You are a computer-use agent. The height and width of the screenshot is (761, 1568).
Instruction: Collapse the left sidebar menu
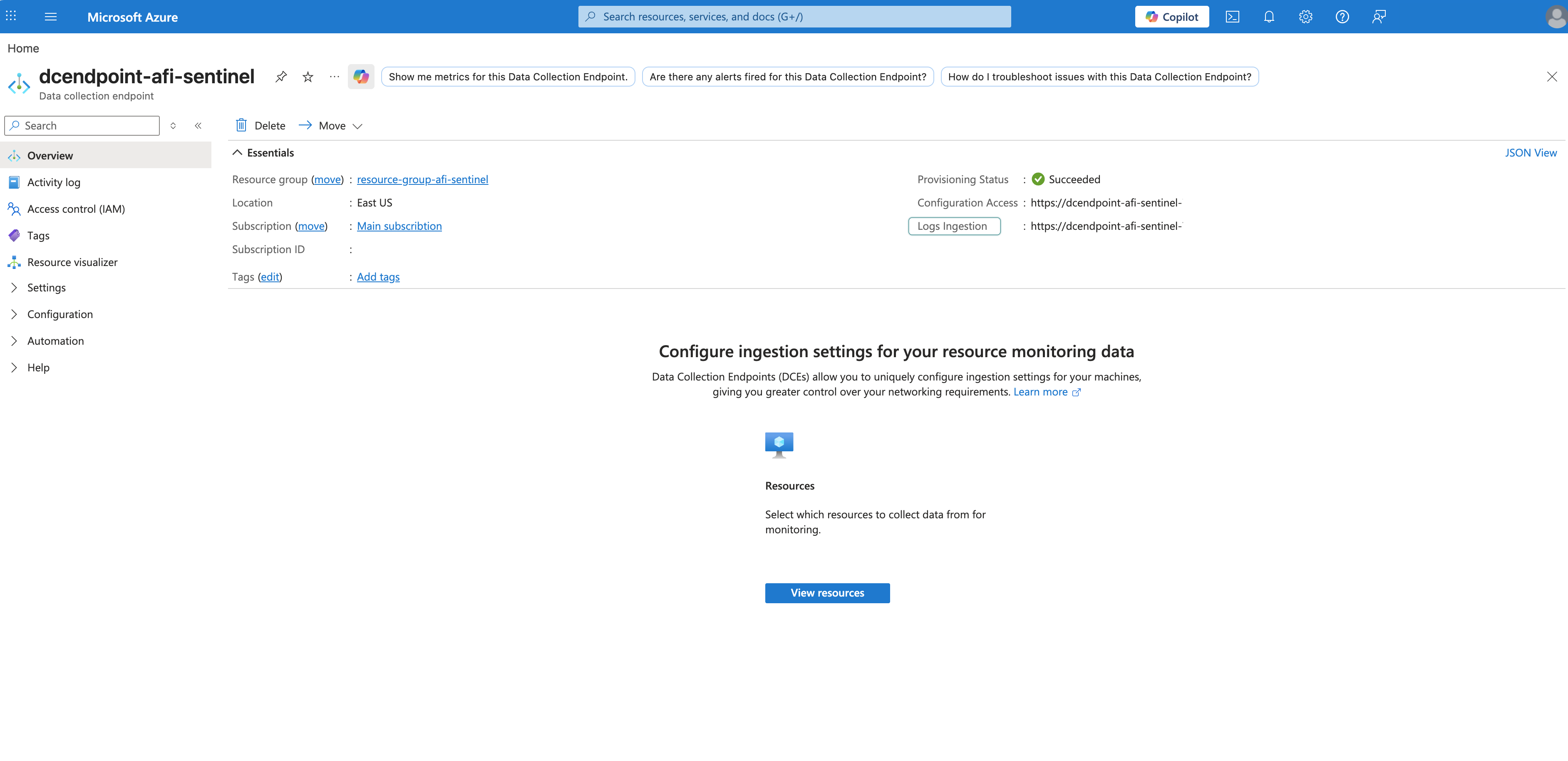[x=198, y=125]
